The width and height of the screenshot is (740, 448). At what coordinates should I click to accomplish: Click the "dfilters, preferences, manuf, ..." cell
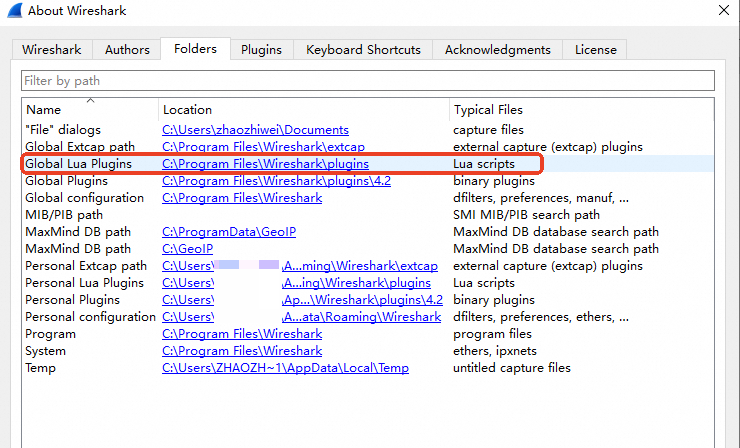(541, 198)
